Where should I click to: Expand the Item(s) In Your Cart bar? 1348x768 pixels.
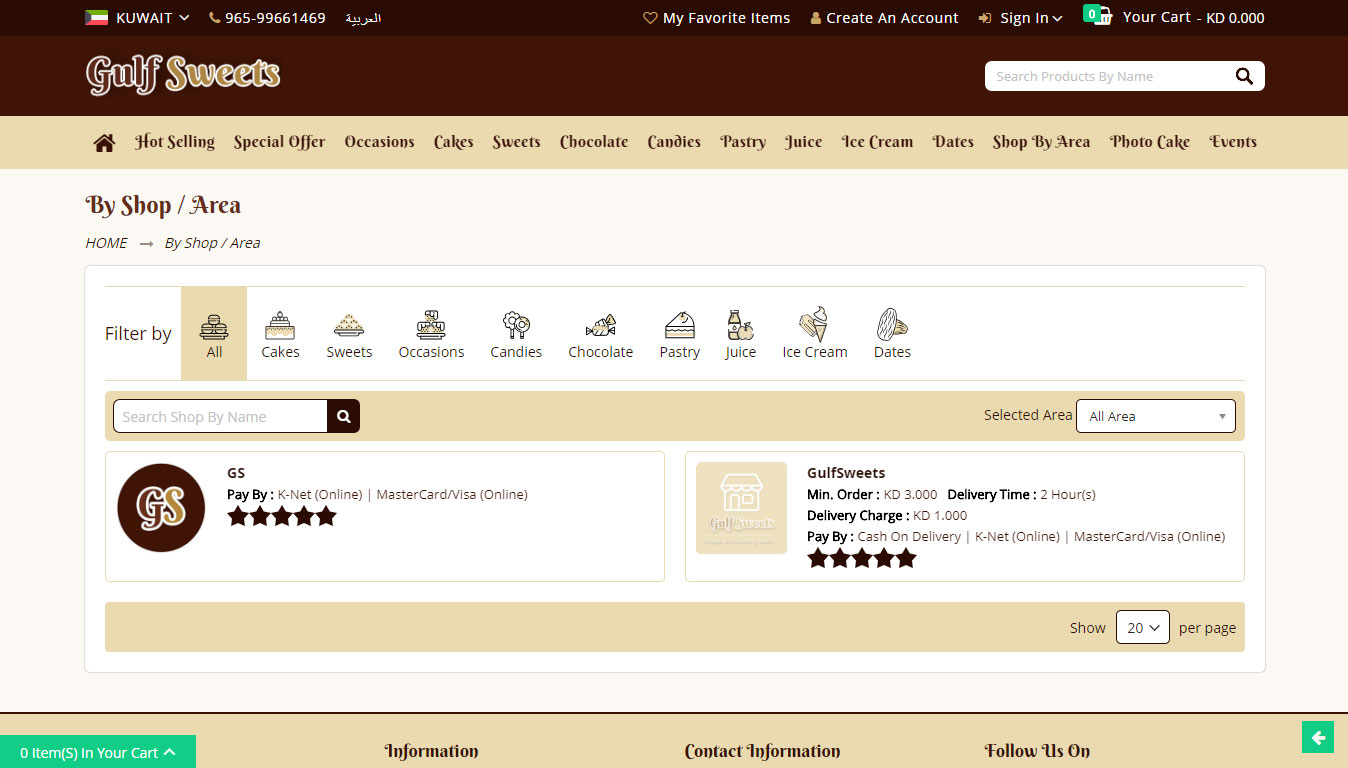pos(98,752)
